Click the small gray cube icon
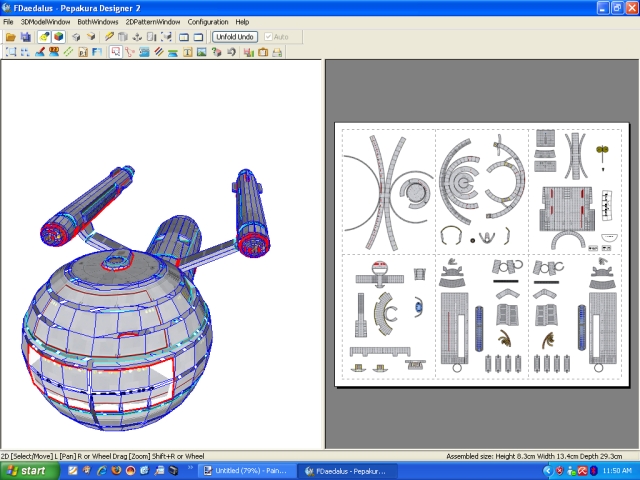The image size is (640, 480). (x=76, y=37)
